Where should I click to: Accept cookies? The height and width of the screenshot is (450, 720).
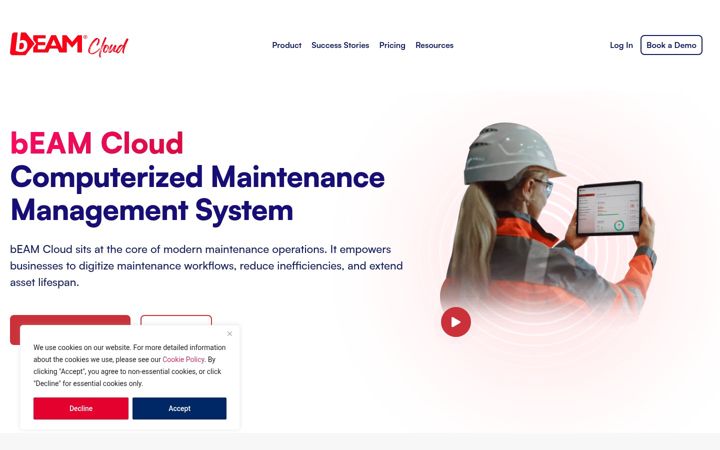point(180,408)
